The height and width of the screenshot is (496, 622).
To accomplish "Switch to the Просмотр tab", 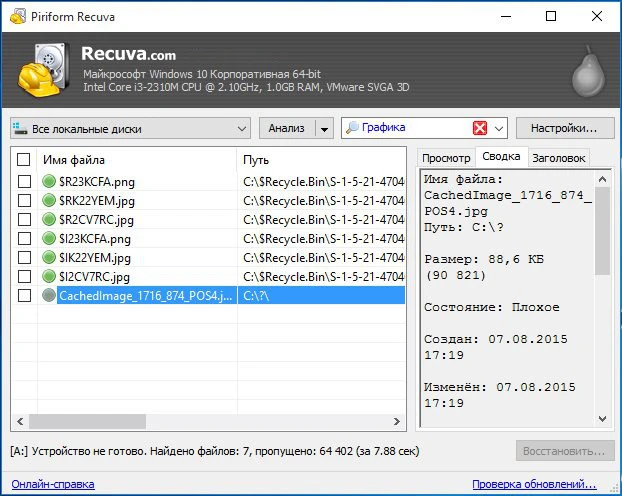I will tap(445, 158).
